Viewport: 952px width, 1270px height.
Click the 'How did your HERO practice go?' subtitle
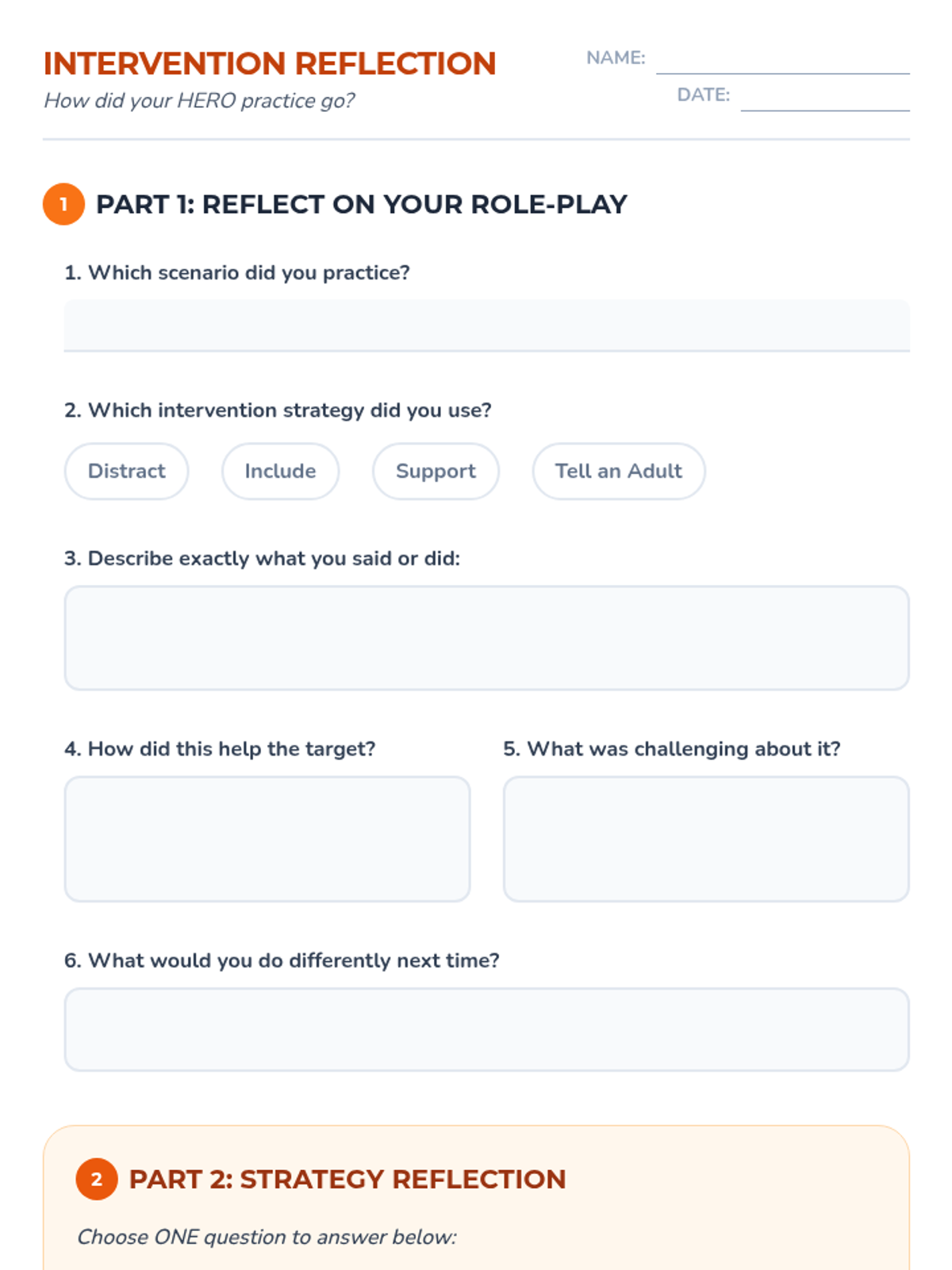(x=199, y=101)
